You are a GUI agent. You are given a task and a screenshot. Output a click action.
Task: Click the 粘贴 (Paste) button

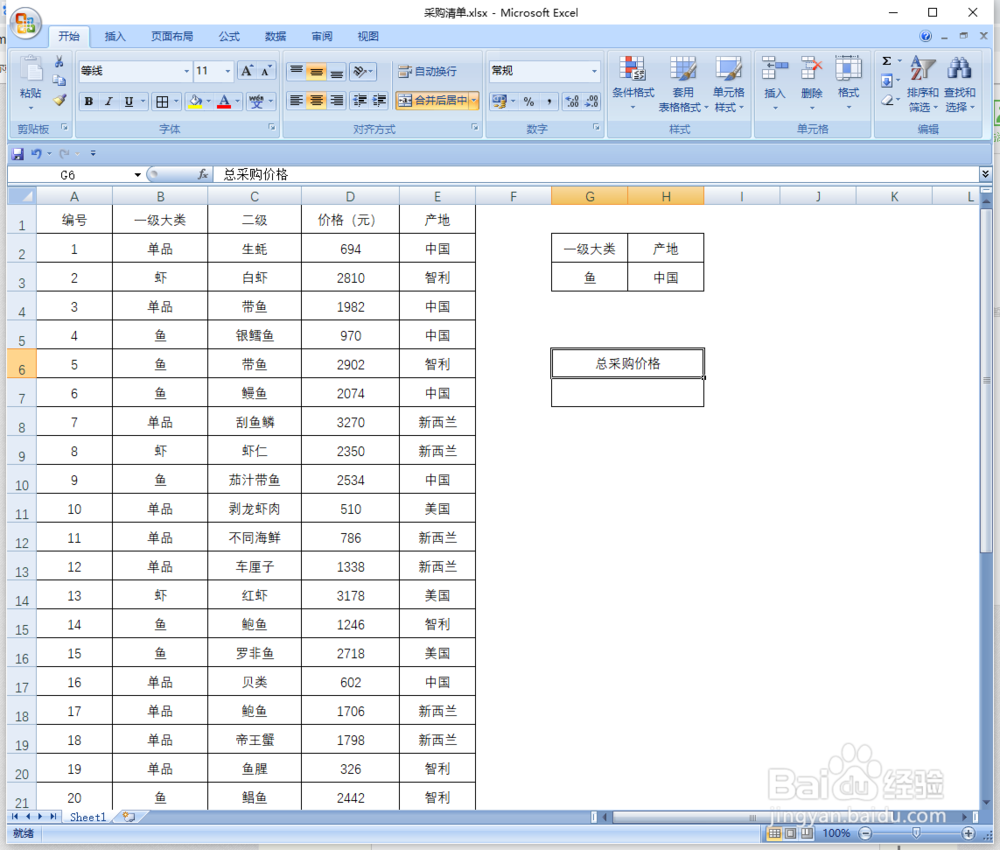coord(30,80)
